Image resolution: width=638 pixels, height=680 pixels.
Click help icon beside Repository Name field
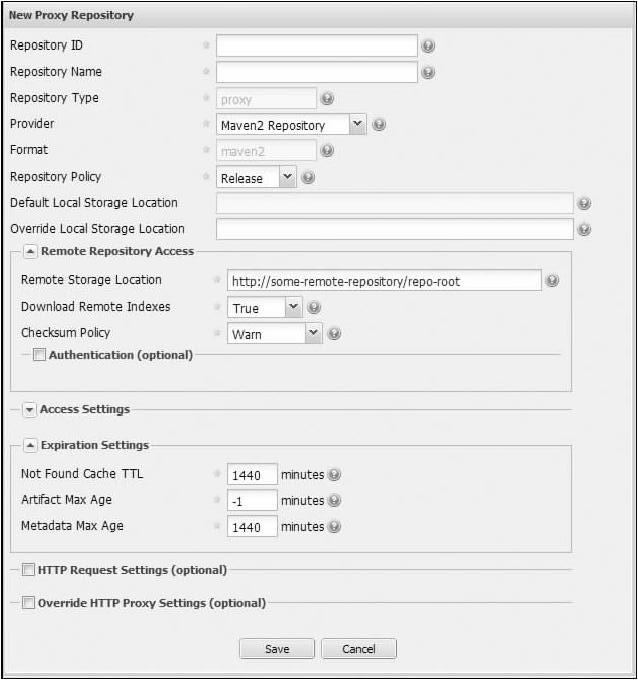coord(428,72)
